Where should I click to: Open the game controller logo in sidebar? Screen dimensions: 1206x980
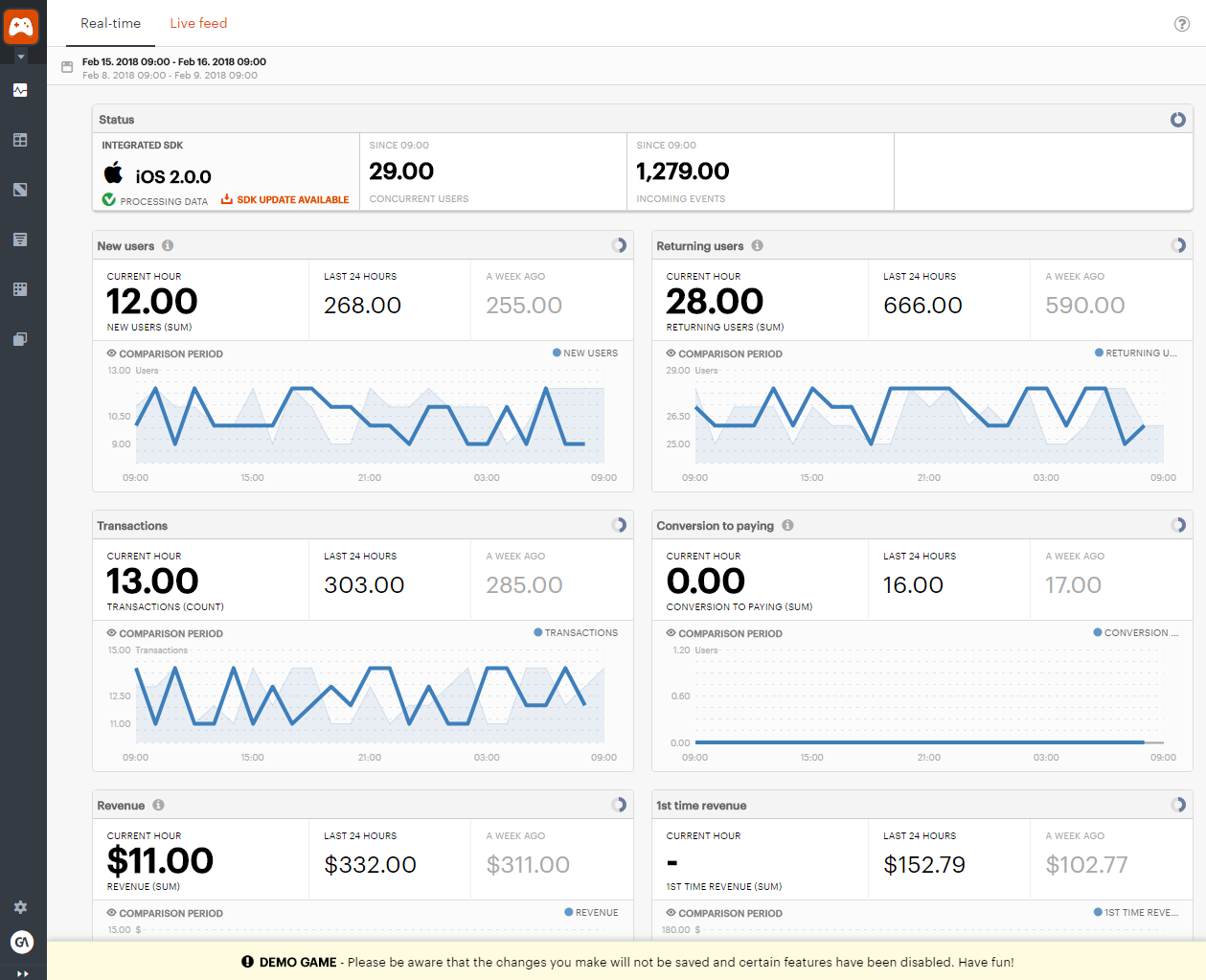coord(21,26)
